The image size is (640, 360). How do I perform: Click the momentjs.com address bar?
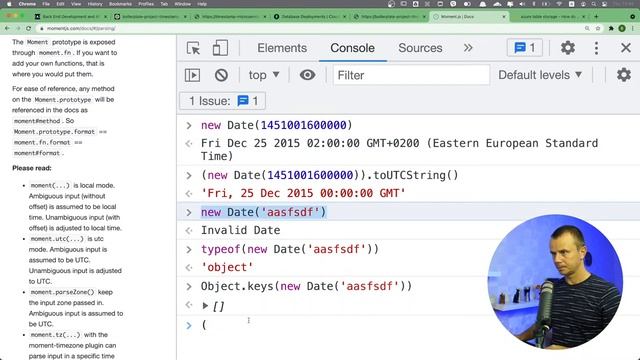click(310, 29)
